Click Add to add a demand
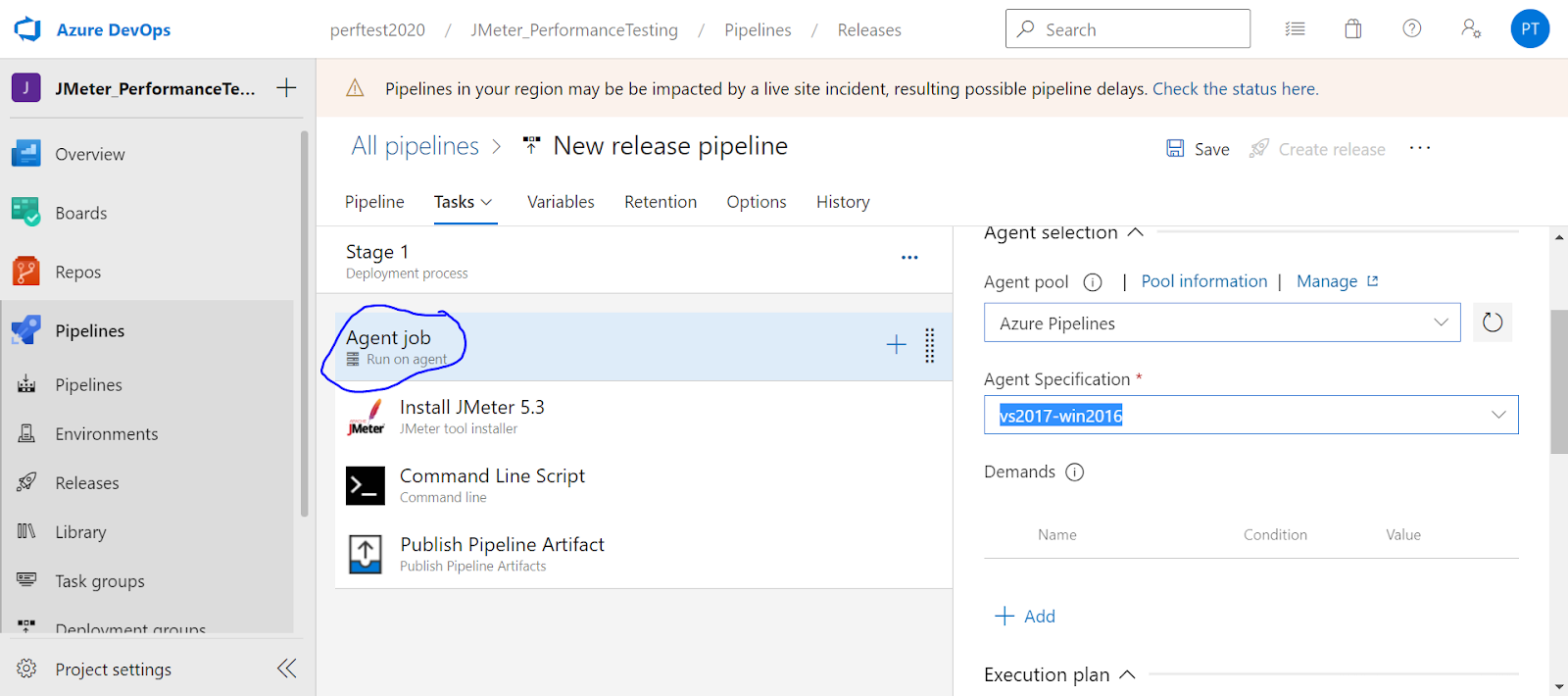 click(1025, 616)
